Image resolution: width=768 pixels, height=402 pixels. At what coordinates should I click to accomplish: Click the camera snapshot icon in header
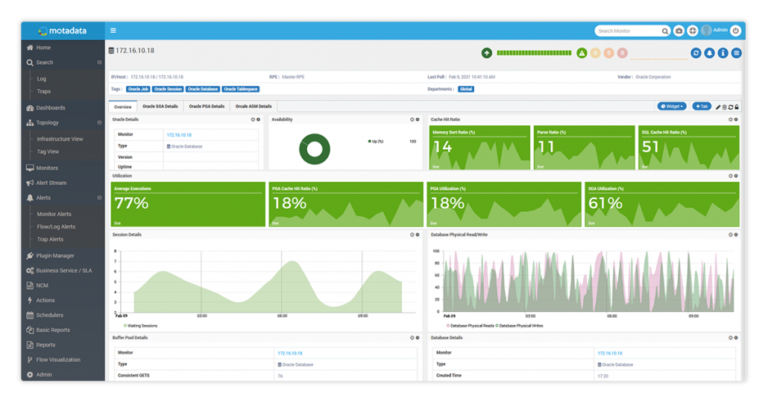[679, 31]
